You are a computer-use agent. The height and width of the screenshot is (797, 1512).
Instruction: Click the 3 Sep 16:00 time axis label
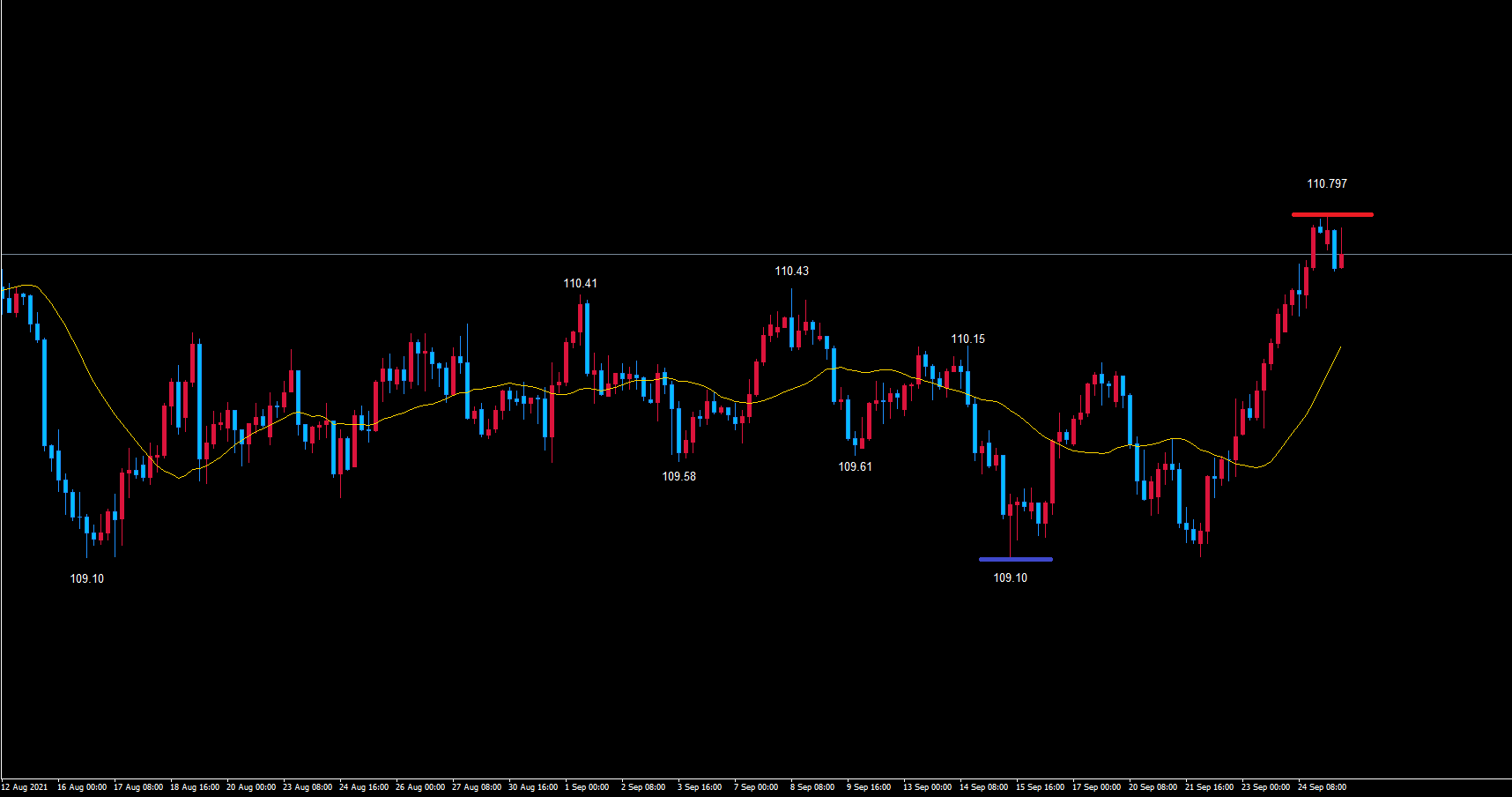700,787
